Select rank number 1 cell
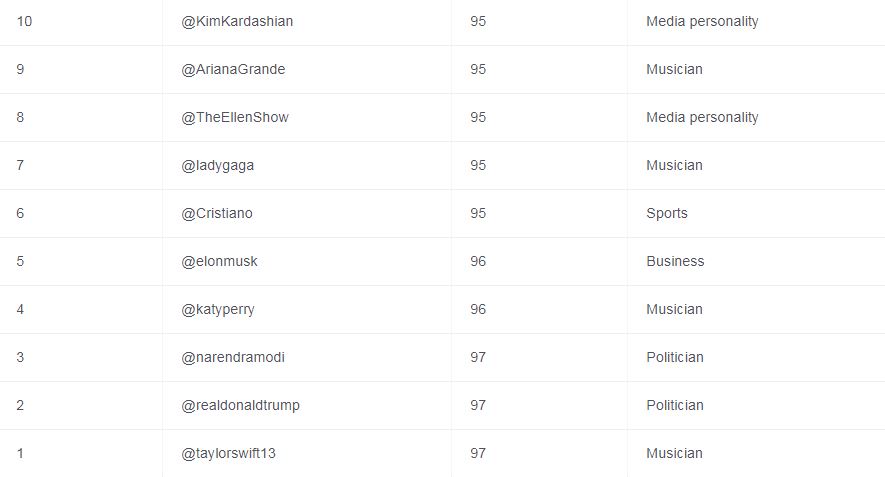885x477 pixels. tap(20, 453)
